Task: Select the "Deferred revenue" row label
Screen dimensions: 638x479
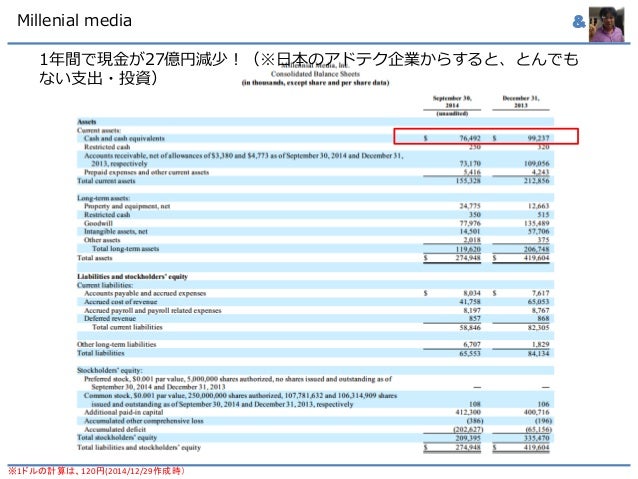Action: tap(110, 319)
